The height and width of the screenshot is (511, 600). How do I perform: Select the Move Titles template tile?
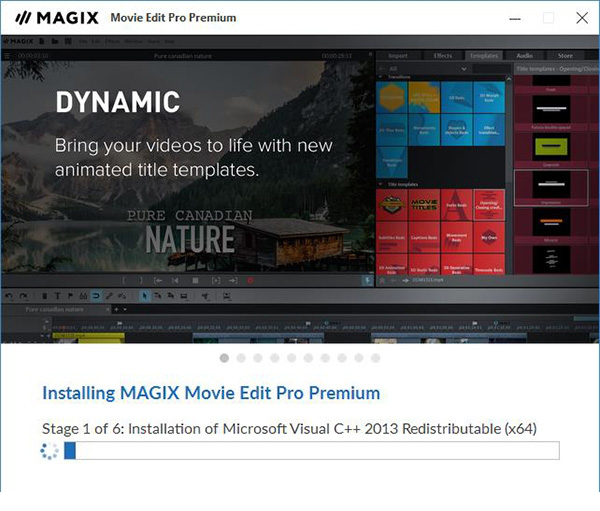pyautogui.click(x=424, y=205)
